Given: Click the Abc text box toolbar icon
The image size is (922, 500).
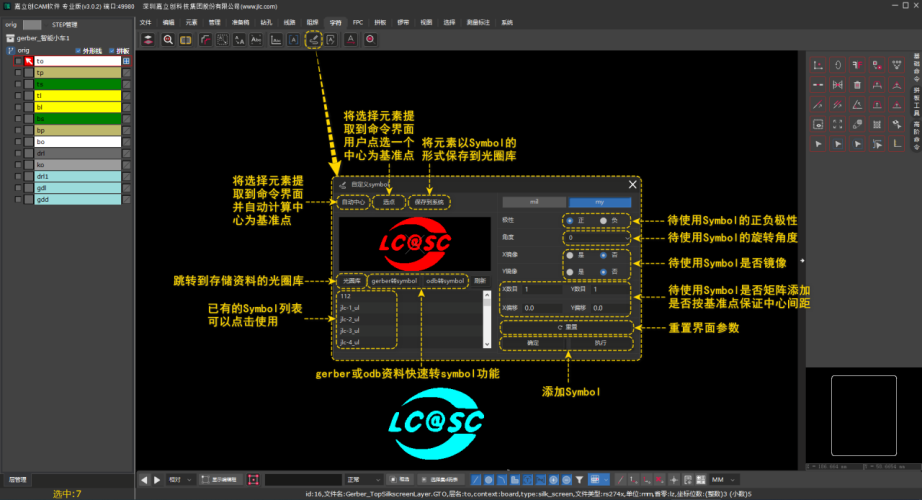Looking at the screenshot, I should point(256,39).
